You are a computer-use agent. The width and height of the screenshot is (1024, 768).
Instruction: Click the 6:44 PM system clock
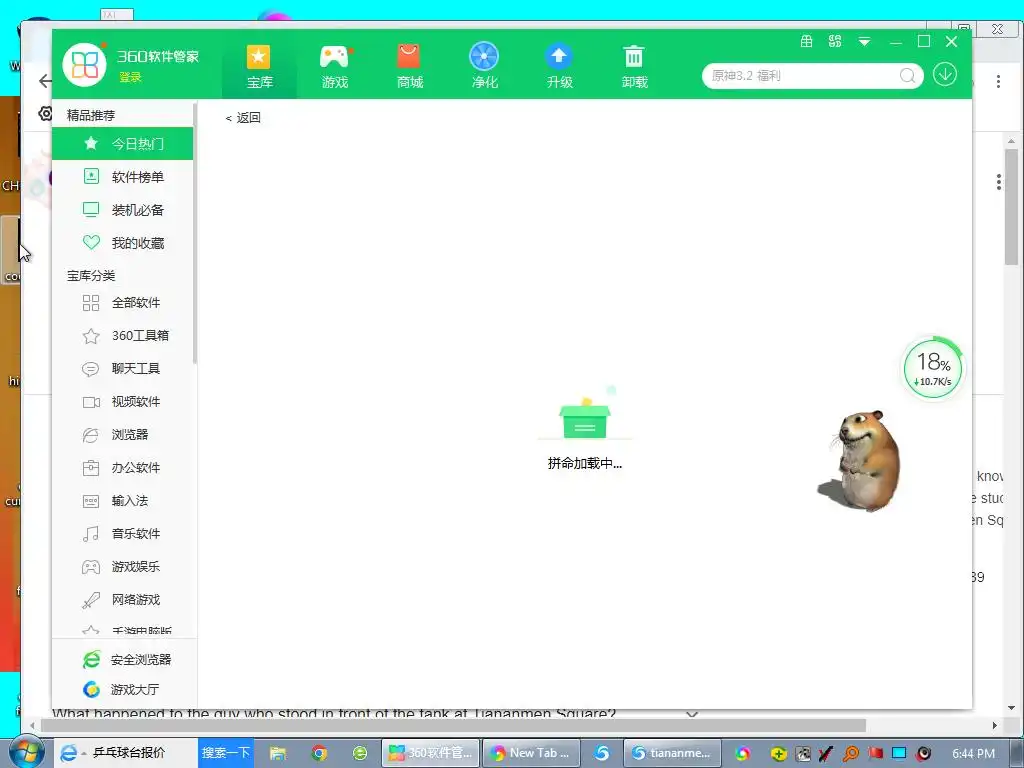[973, 754]
